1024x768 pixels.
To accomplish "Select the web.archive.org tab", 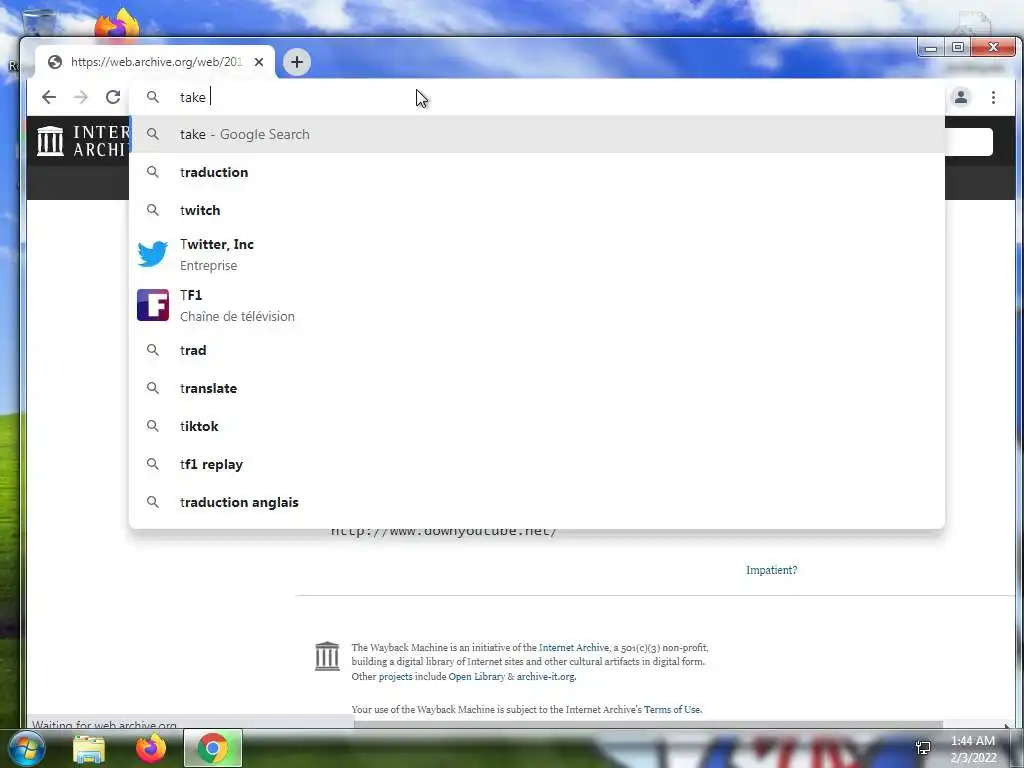I will (x=155, y=62).
